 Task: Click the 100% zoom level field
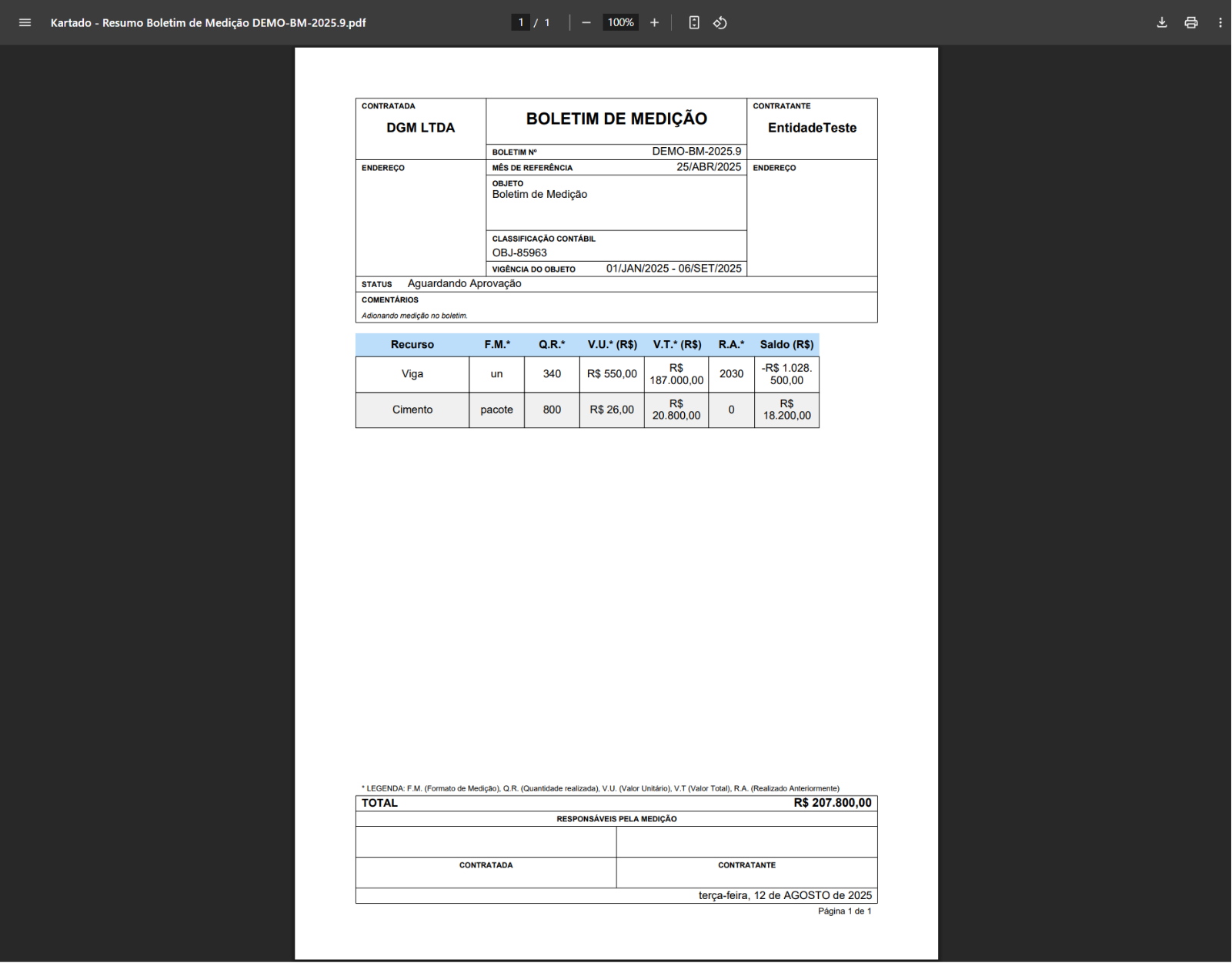[620, 22]
